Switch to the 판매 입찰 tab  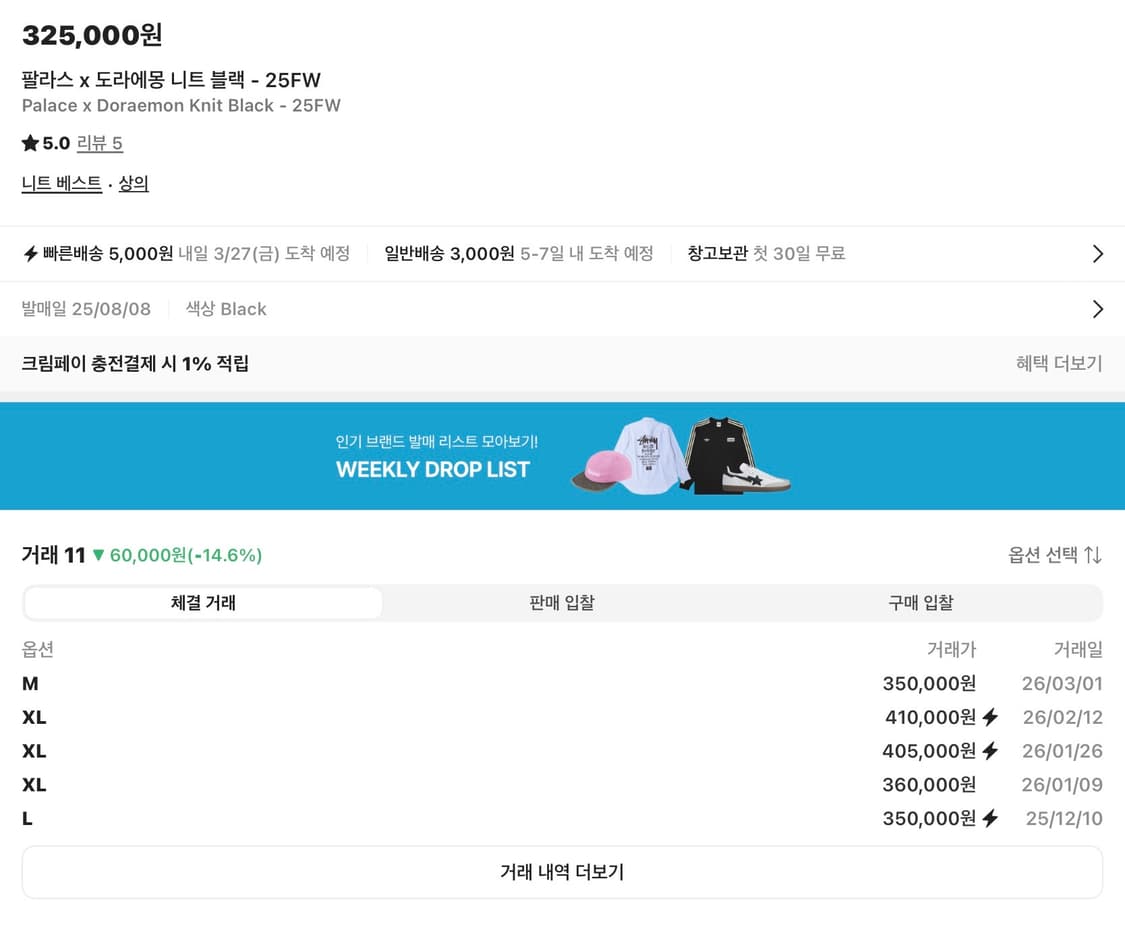tap(562, 603)
